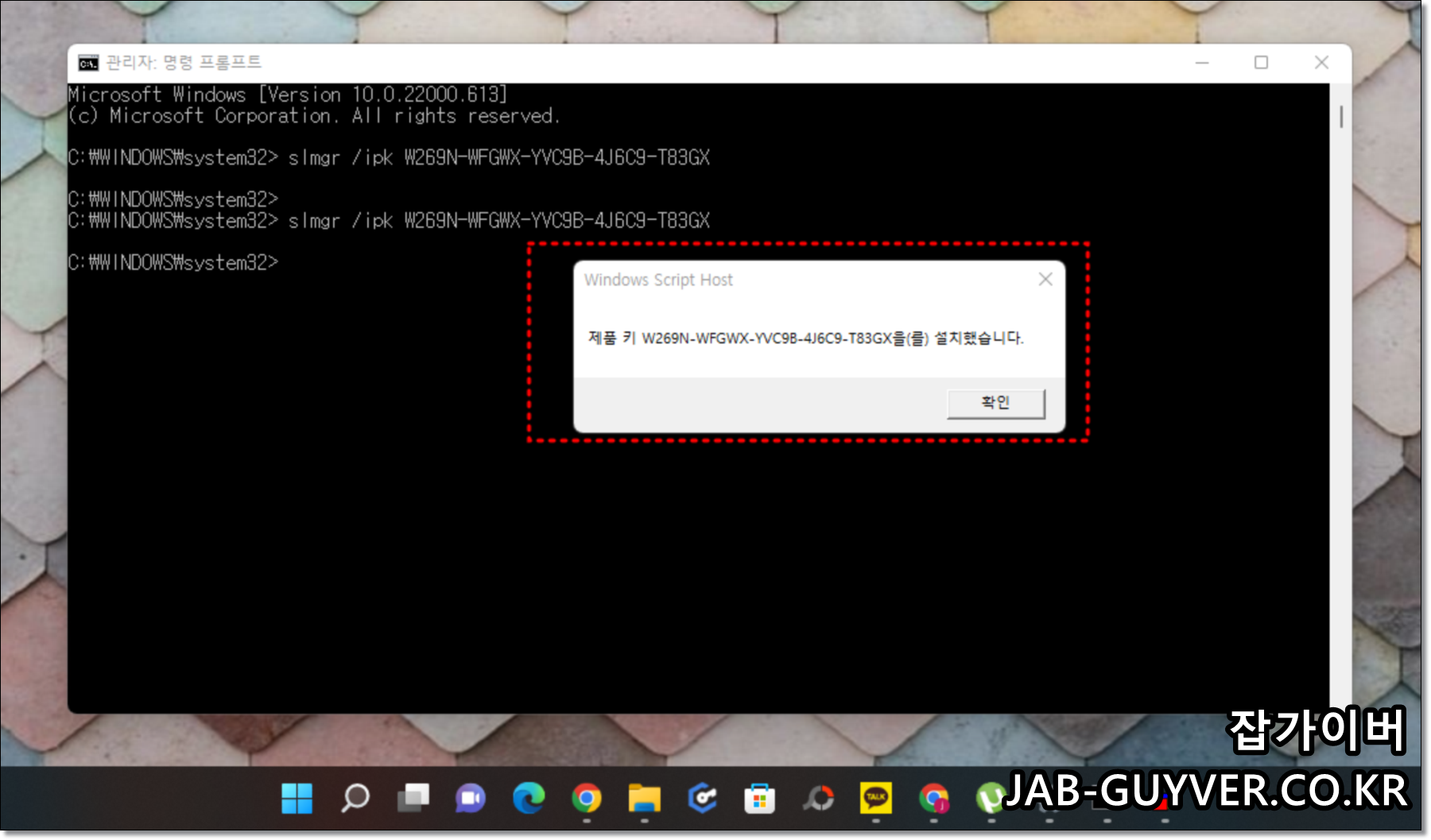The width and height of the screenshot is (1431, 840).
Task: Click the last C:\WINDOWS\system32> prompt line
Action: [x=173, y=262]
